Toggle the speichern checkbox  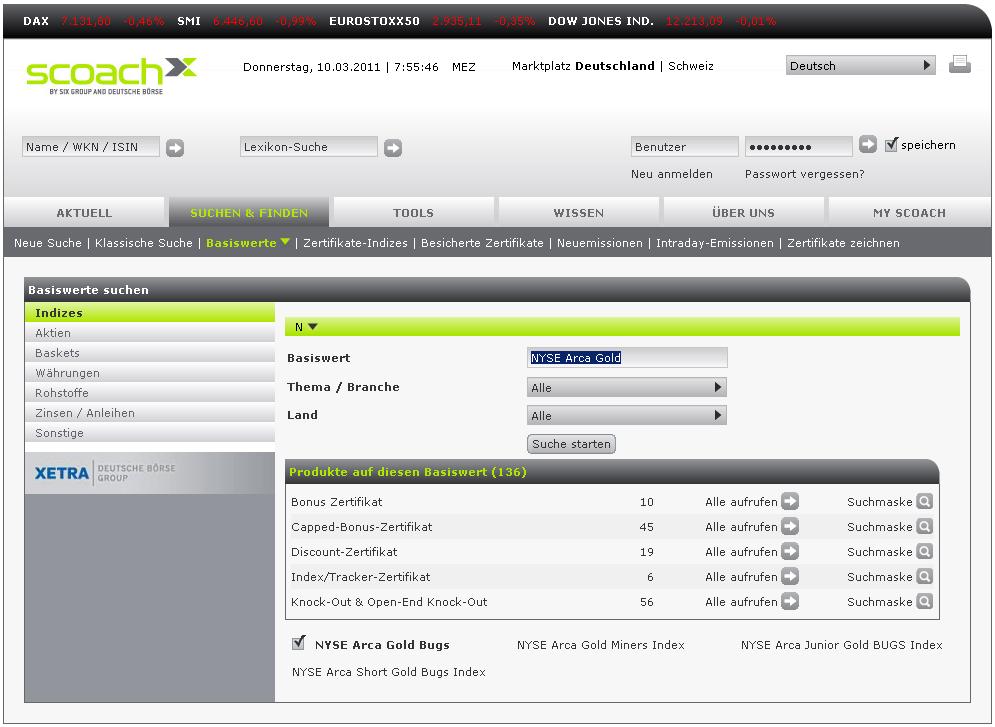point(891,145)
